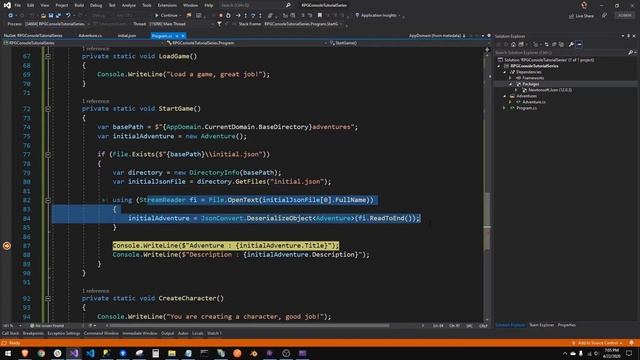The height and width of the screenshot is (360, 640).
Task: Switch to the NuGet RPGConsoleTutorialSeries tab
Action: click(x=33, y=36)
